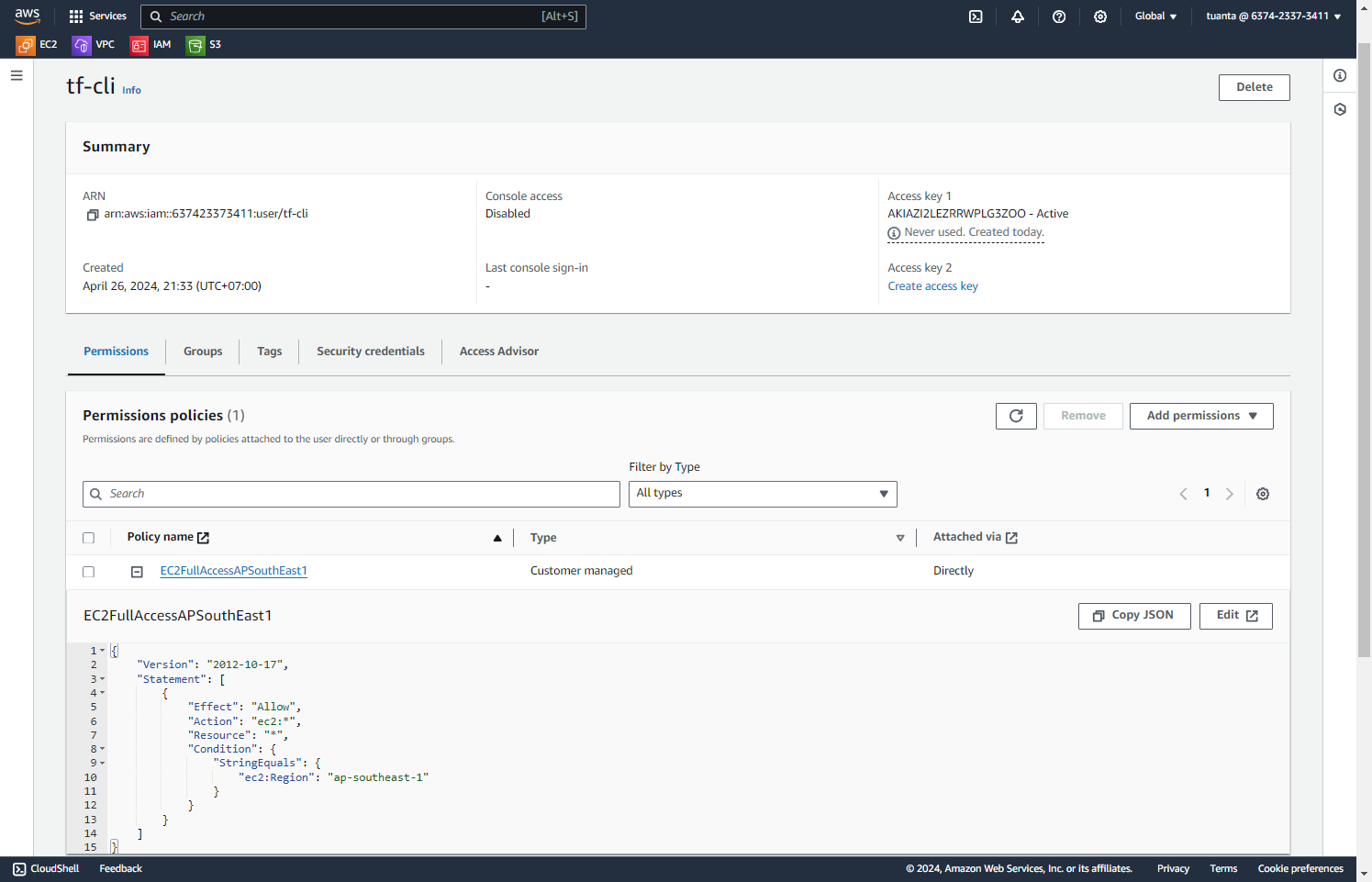Open the Global region selector

click(x=1155, y=17)
